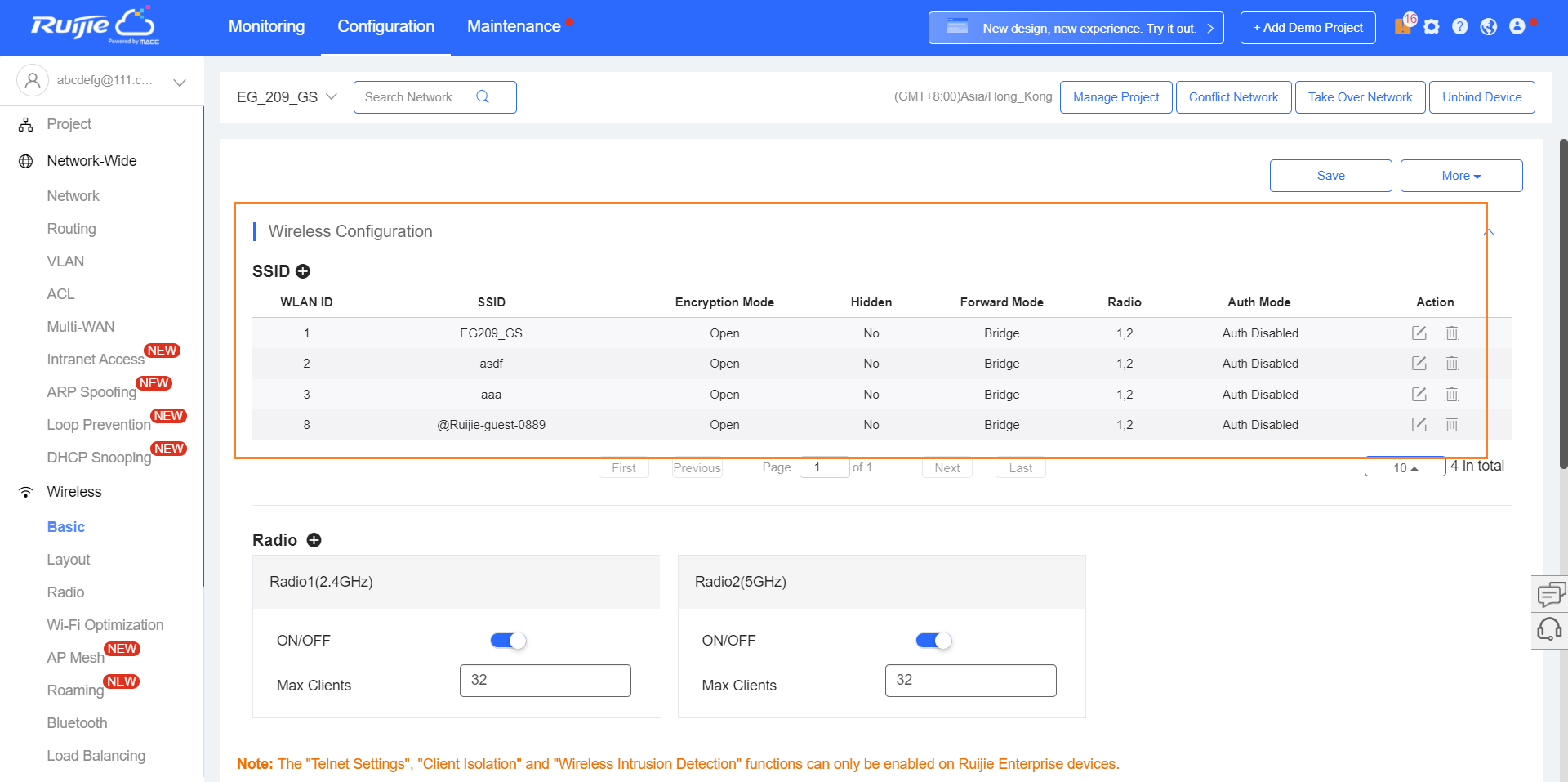Open the Intranet Access menu item
Image resolution: width=1568 pixels, height=782 pixels.
pos(96,360)
